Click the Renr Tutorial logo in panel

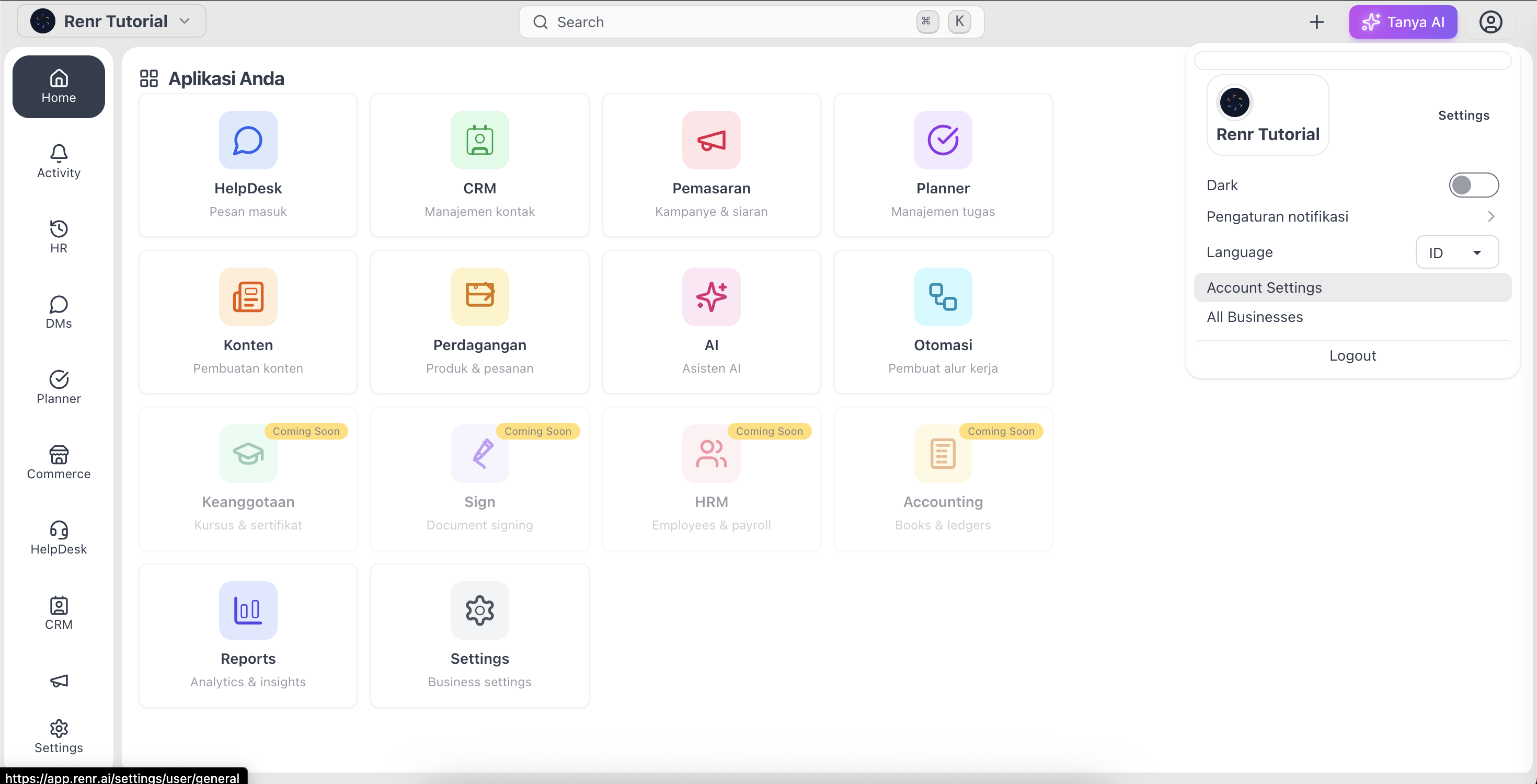coord(1234,102)
